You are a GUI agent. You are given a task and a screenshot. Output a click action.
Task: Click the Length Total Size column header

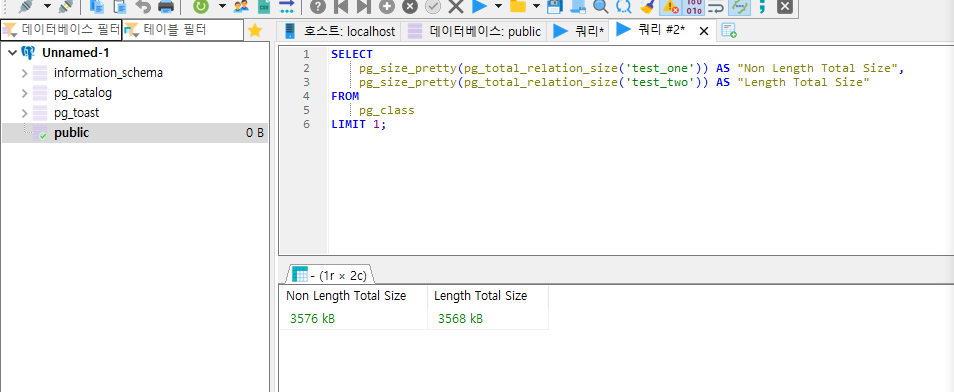[488, 296]
